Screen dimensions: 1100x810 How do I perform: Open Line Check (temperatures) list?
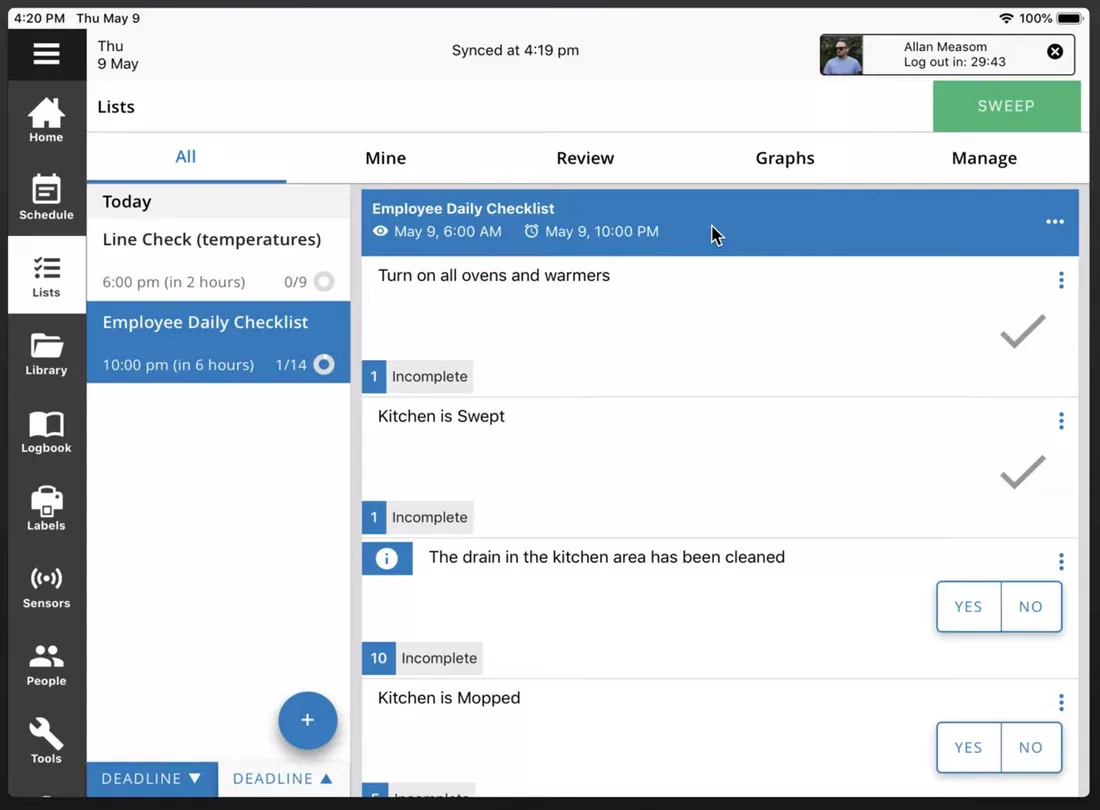(x=218, y=260)
